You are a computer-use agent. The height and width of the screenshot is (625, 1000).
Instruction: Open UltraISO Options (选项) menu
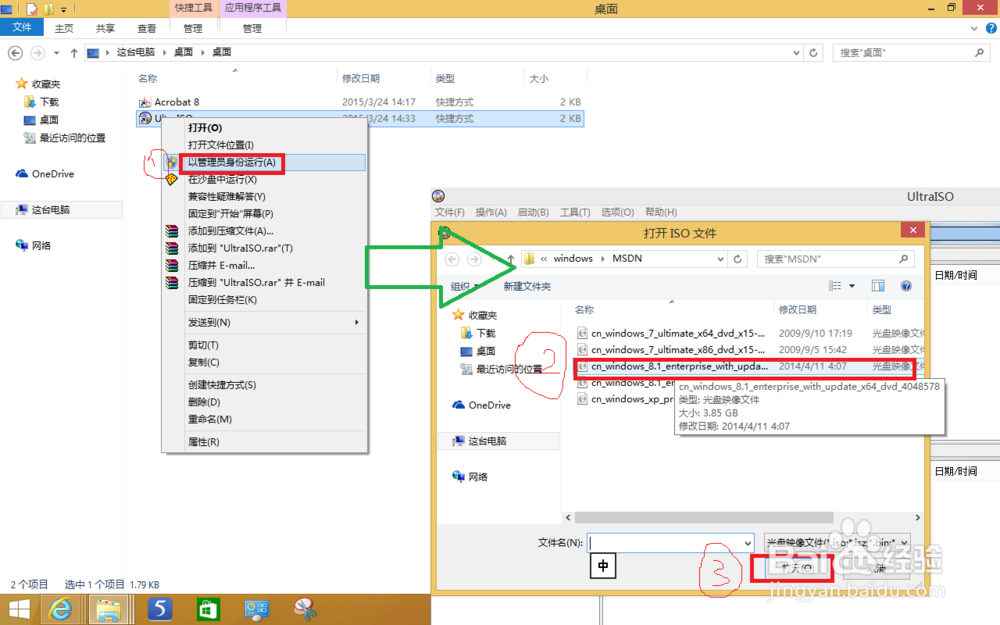[x=617, y=212]
